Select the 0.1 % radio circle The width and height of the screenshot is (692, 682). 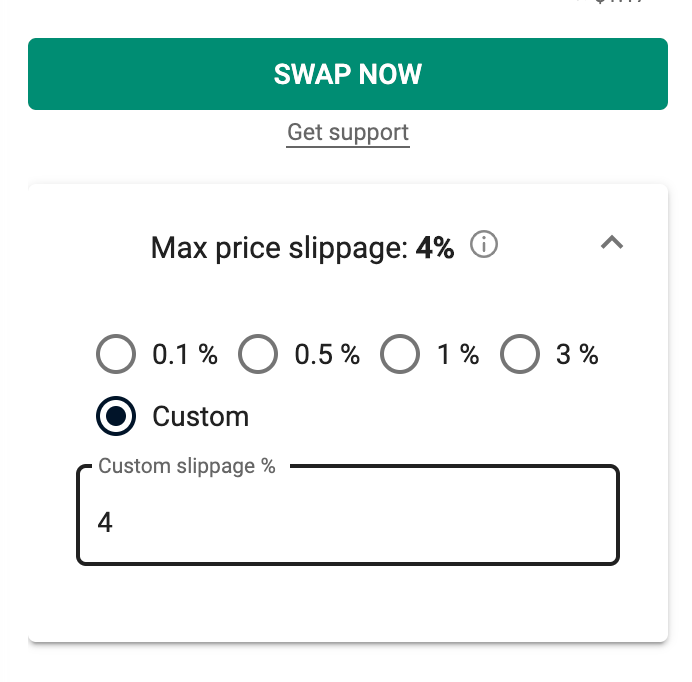click(116, 354)
